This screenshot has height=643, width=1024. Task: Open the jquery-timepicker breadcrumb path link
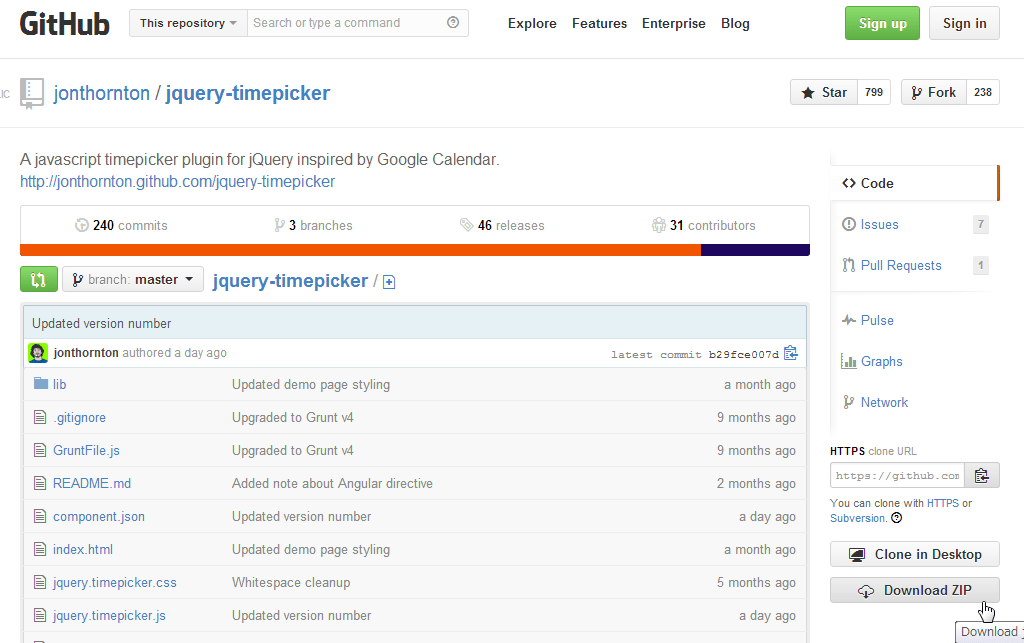tap(290, 281)
